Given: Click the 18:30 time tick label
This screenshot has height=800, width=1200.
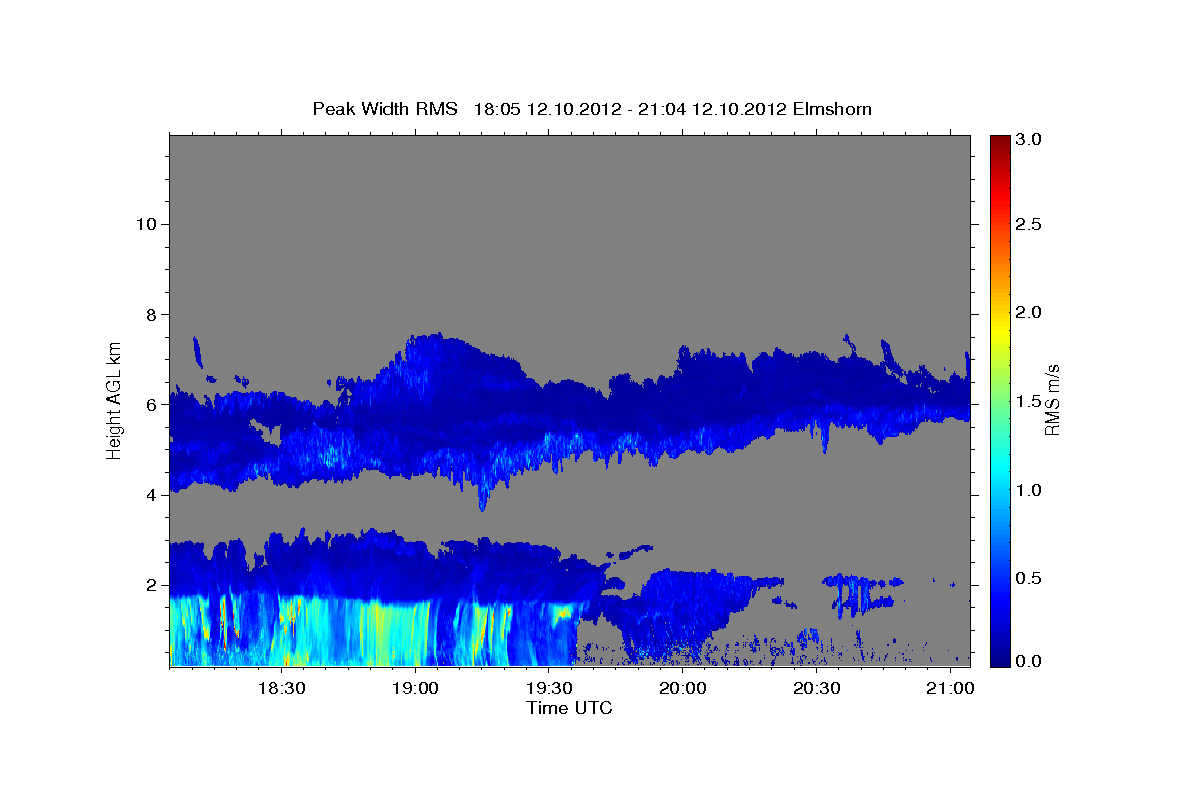Looking at the screenshot, I should point(281,689).
